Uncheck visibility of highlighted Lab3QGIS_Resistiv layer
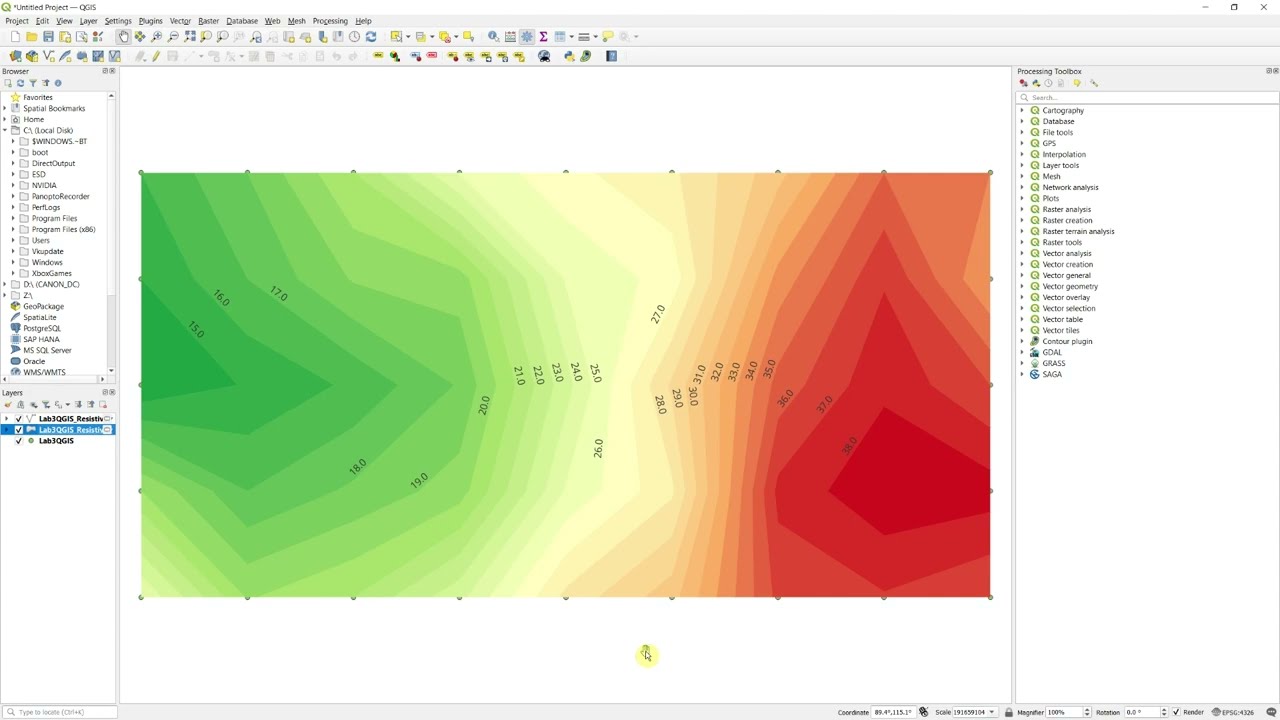The image size is (1280, 720). point(18,429)
